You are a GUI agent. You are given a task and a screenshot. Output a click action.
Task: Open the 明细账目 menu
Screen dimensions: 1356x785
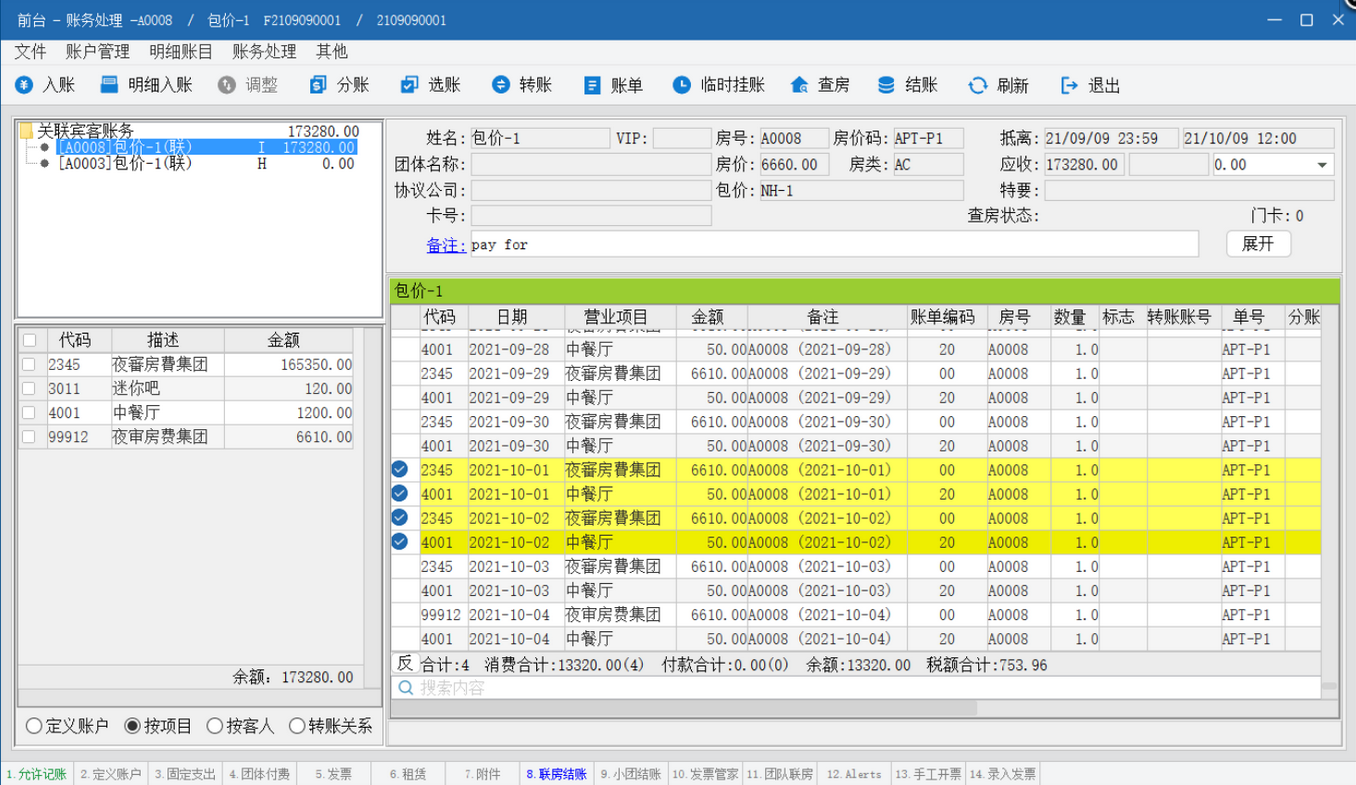[181, 51]
